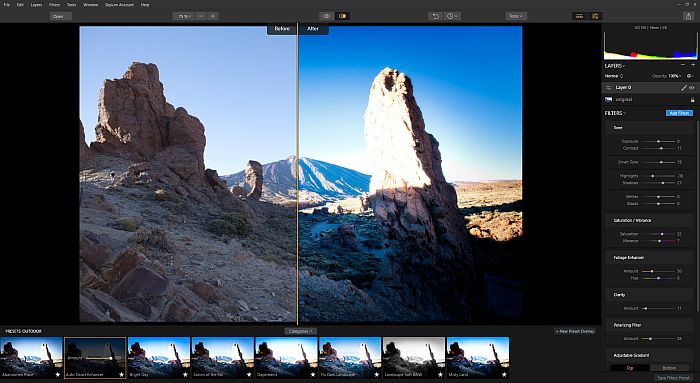This screenshot has height=383, width=700.
Task: Click the Polarizing Filter Amount slider
Action: [658, 338]
